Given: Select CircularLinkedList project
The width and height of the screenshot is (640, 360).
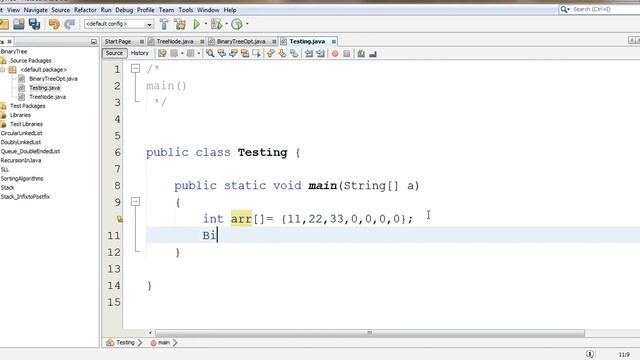Looking at the screenshot, I should pos(21,133).
